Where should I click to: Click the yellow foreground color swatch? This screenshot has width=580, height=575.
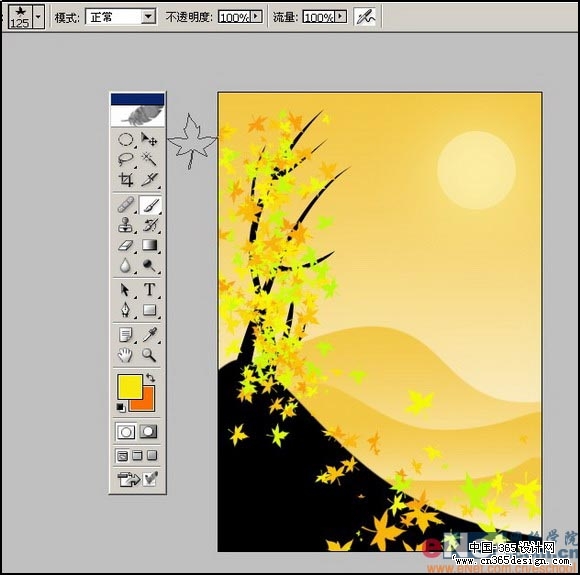pos(129,387)
